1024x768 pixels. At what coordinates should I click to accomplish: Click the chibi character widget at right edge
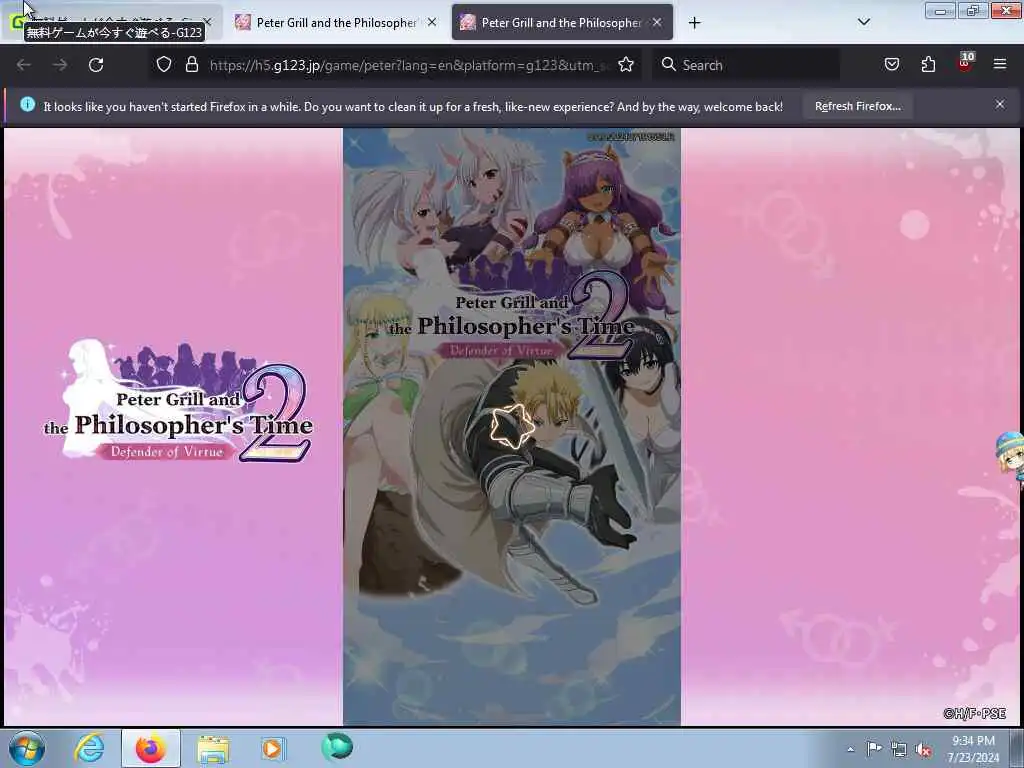[1010, 458]
